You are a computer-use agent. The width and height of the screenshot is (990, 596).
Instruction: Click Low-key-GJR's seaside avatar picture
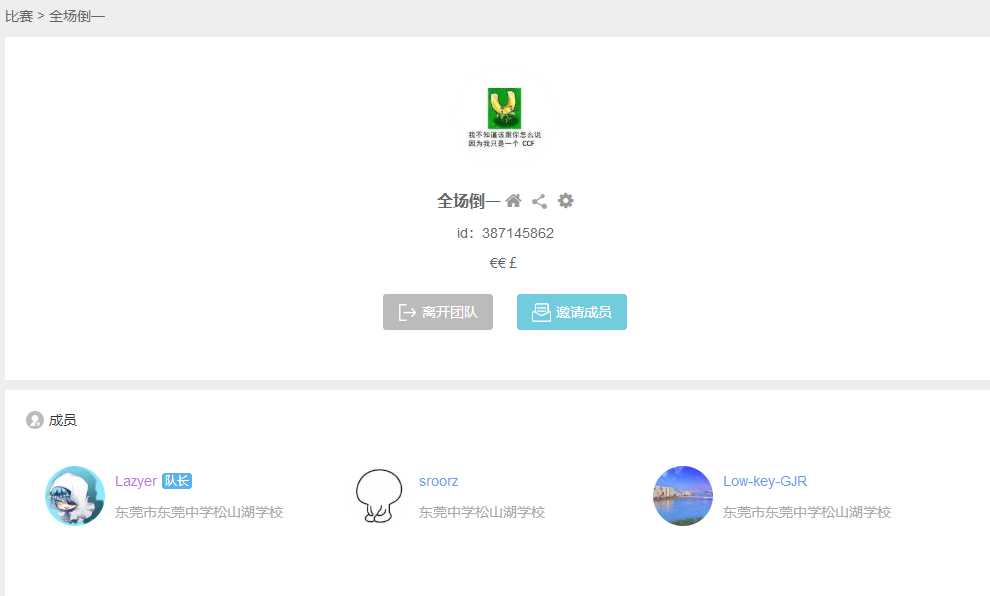click(683, 496)
